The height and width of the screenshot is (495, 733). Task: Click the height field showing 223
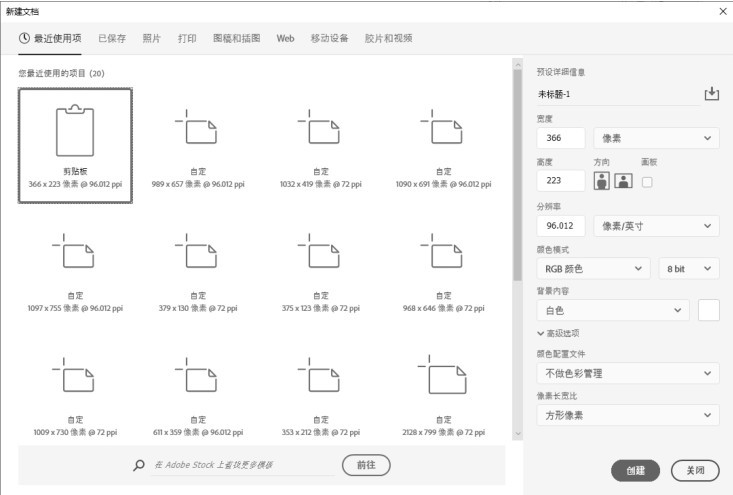coord(561,180)
